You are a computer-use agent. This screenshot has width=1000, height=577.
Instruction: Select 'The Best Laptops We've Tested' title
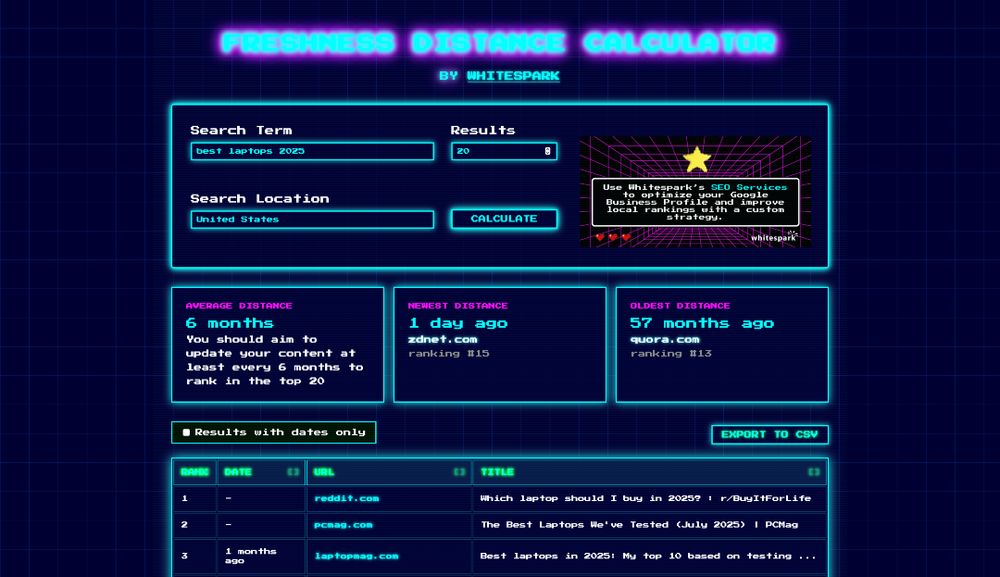(639, 525)
